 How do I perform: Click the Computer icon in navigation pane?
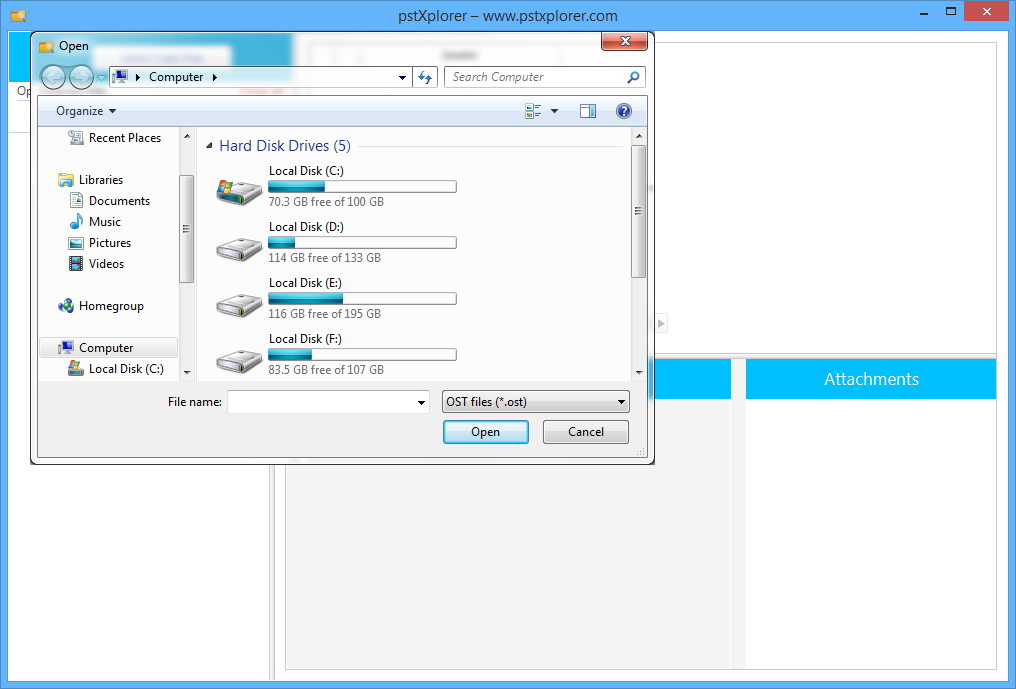(x=65, y=347)
